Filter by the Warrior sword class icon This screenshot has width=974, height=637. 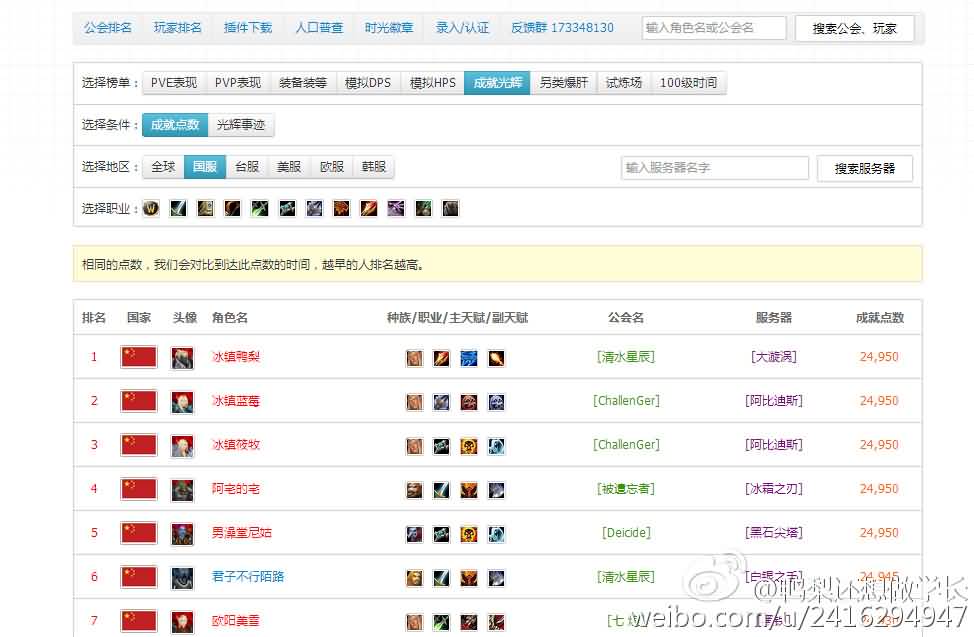(x=178, y=208)
